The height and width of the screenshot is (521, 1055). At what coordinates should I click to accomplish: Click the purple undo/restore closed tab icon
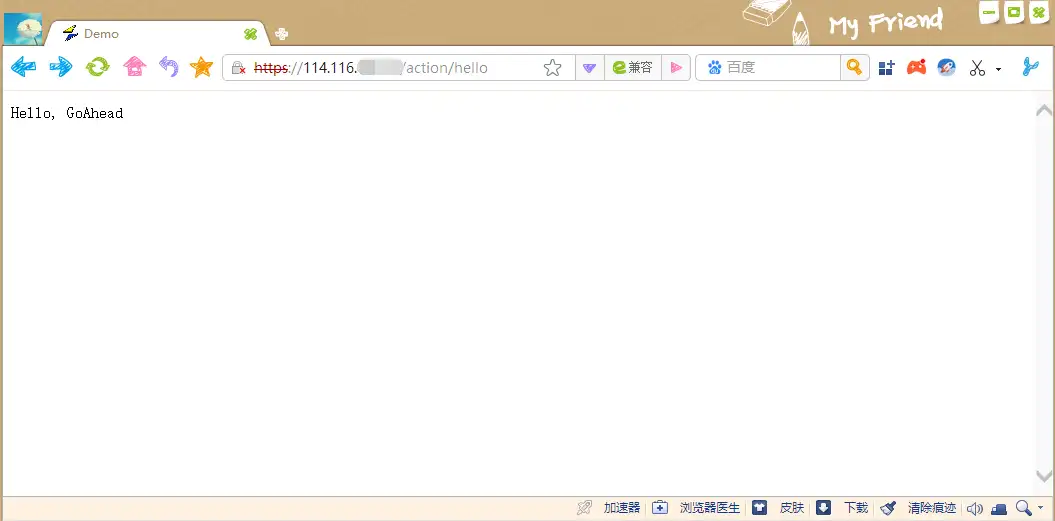click(169, 67)
